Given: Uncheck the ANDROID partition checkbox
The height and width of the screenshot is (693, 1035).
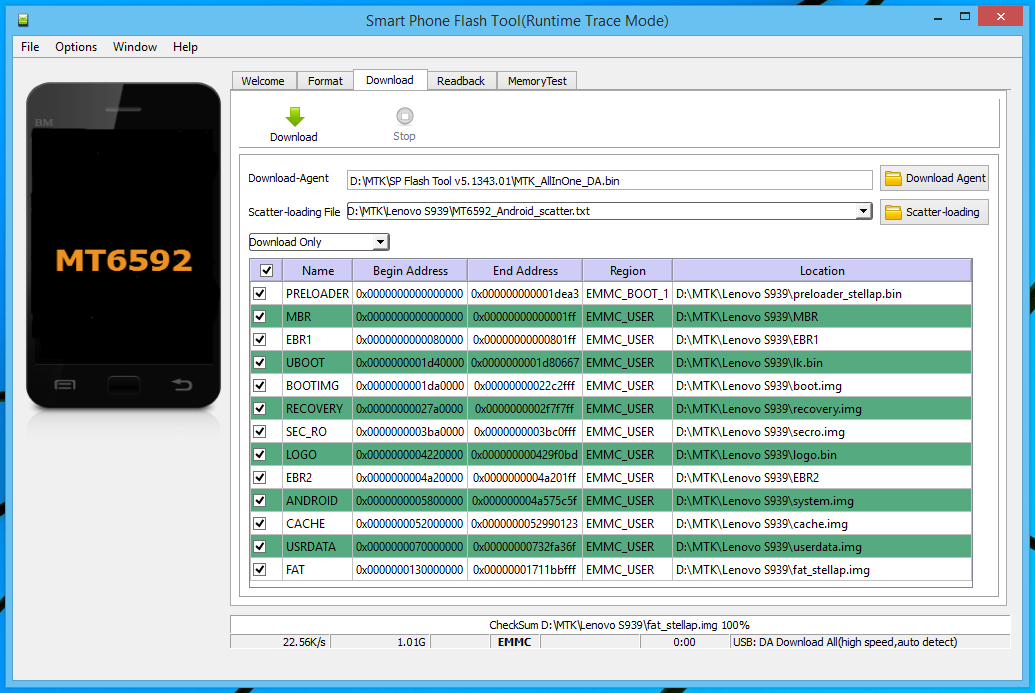Looking at the screenshot, I should tap(260, 501).
